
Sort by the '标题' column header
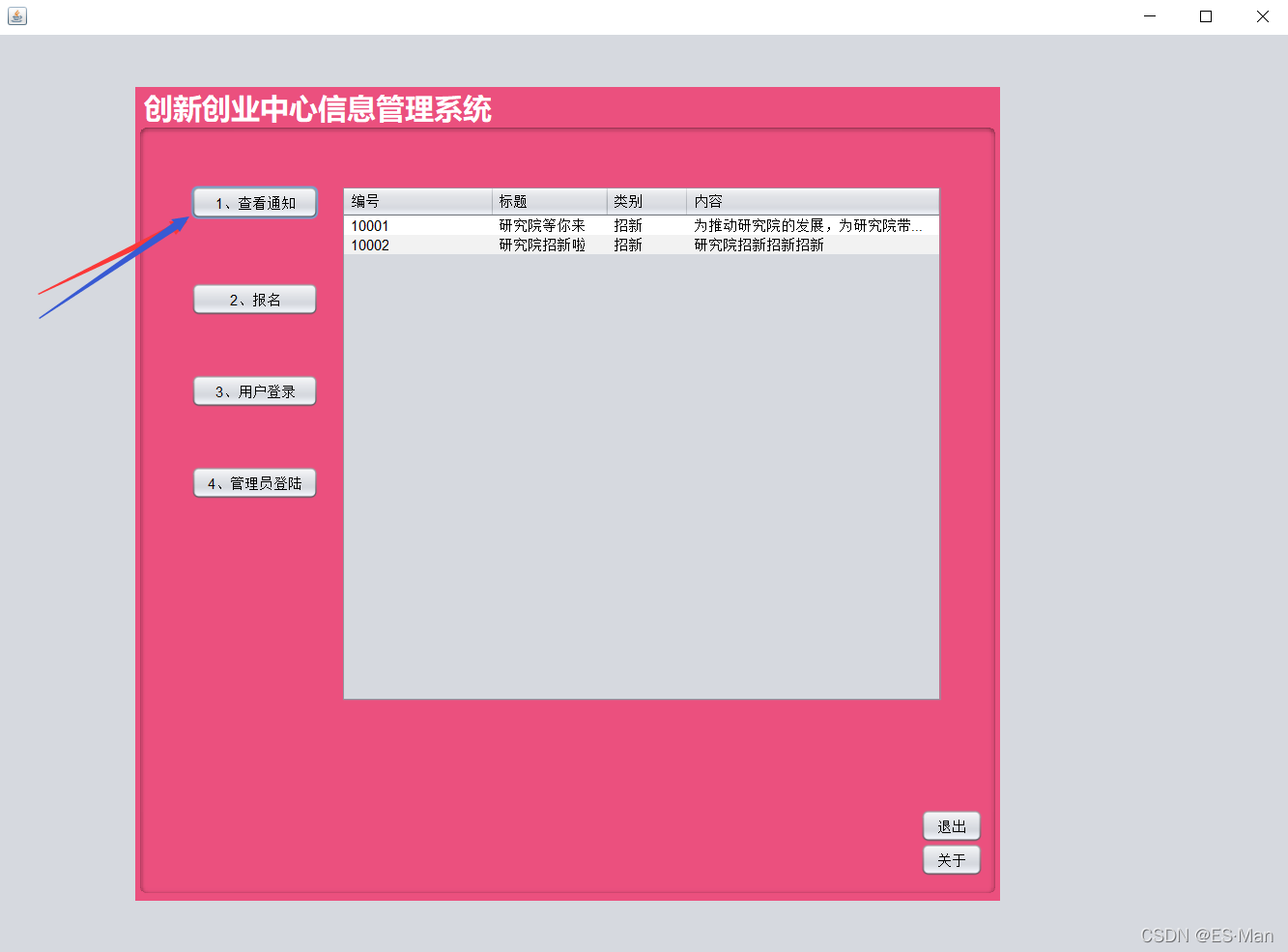tap(550, 201)
